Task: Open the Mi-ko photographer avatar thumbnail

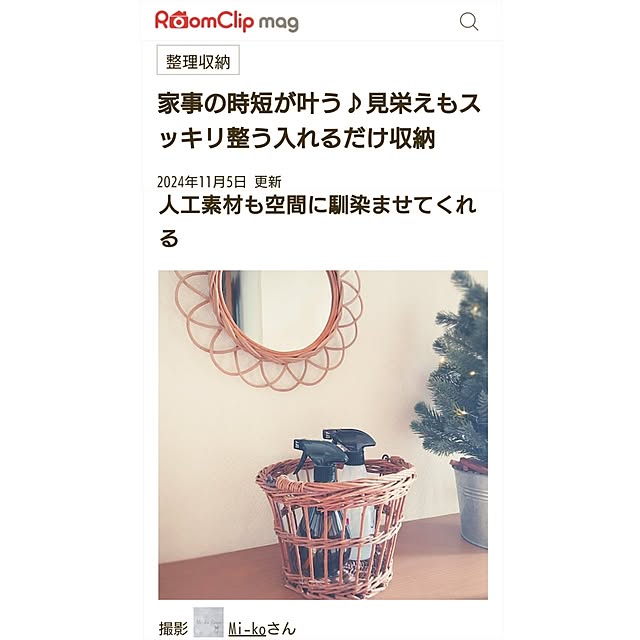Action: [208, 623]
